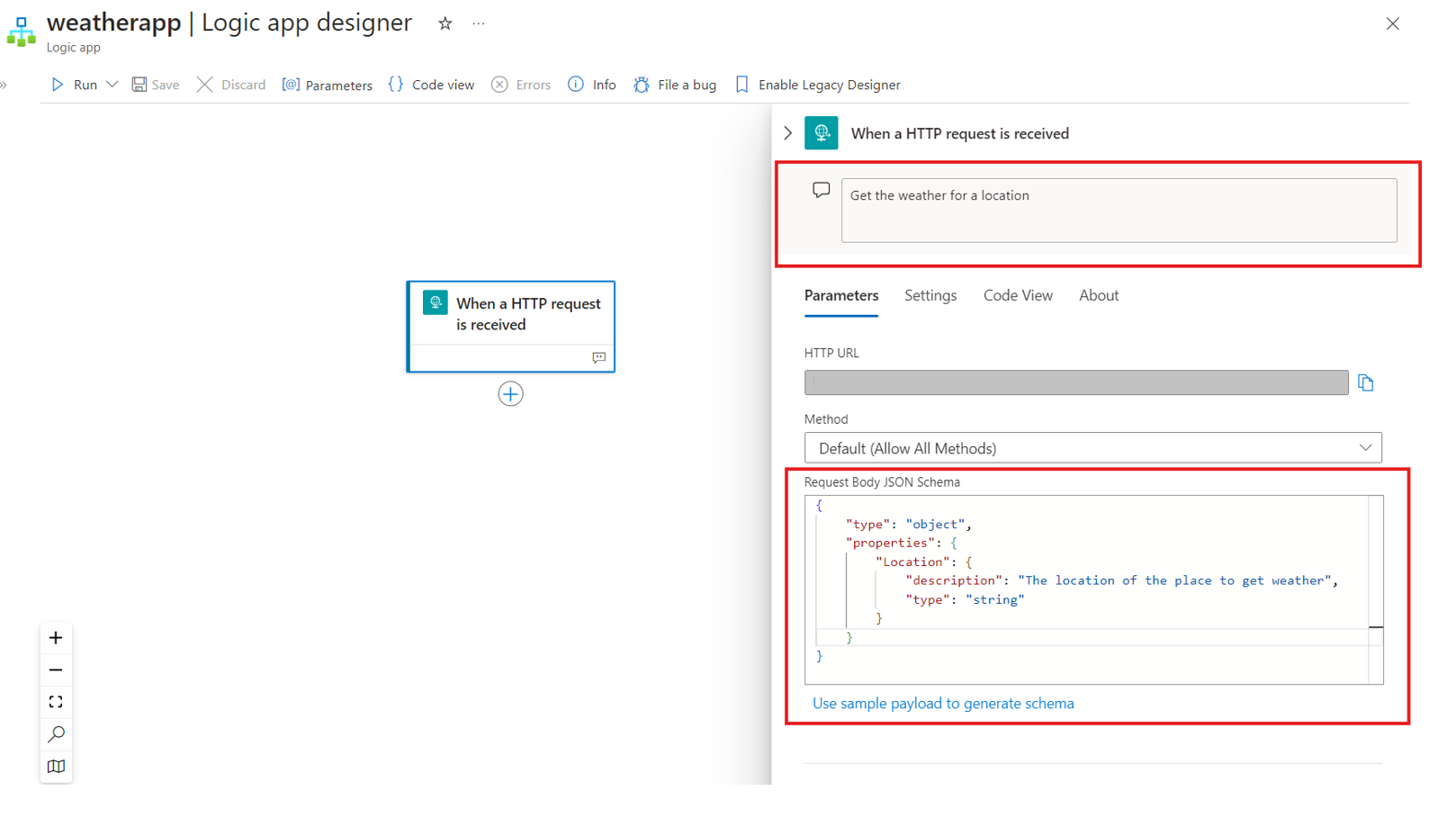Open the Method dropdown

pos(1092,448)
